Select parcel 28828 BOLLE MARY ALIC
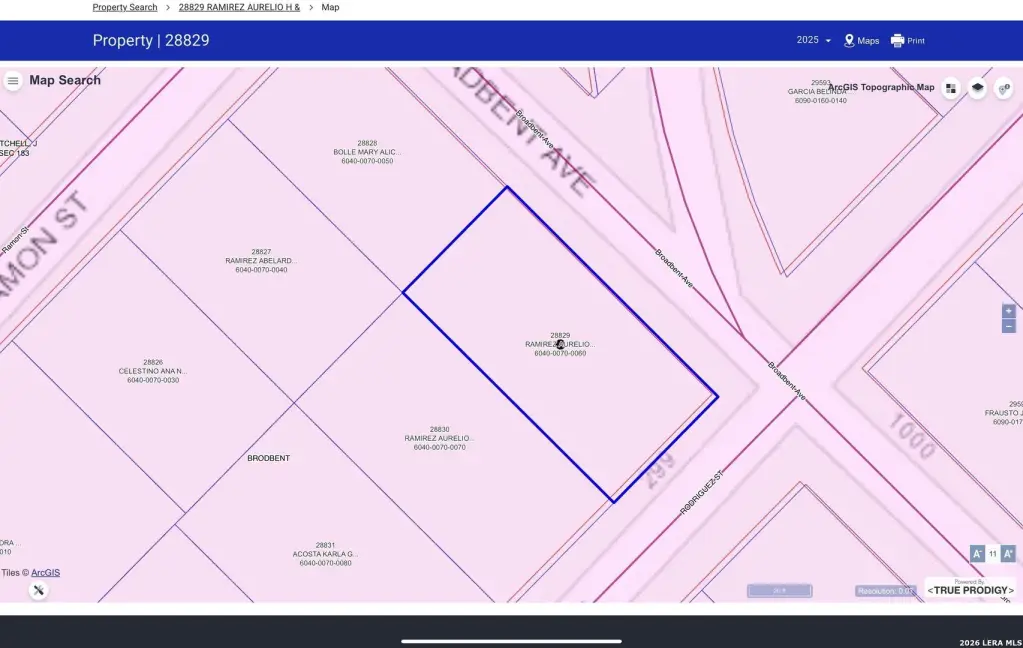 pos(367,152)
